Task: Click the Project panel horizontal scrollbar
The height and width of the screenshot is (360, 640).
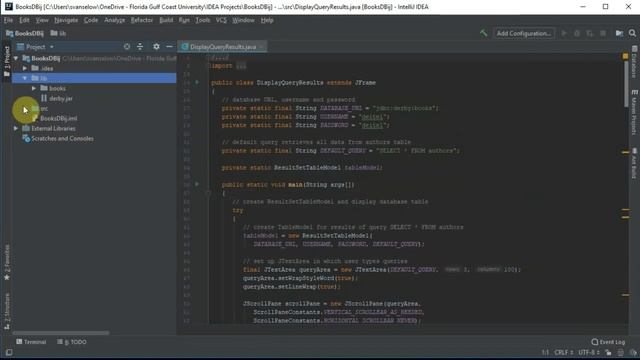Action: pyautogui.click(x=60, y=333)
